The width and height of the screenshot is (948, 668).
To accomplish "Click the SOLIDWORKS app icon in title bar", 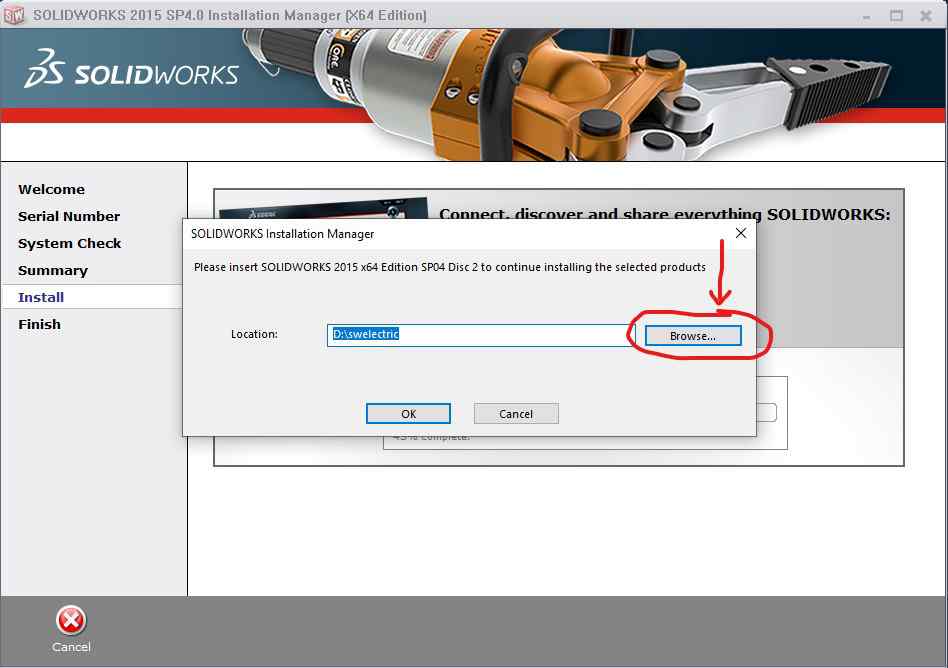I will (x=15, y=15).
